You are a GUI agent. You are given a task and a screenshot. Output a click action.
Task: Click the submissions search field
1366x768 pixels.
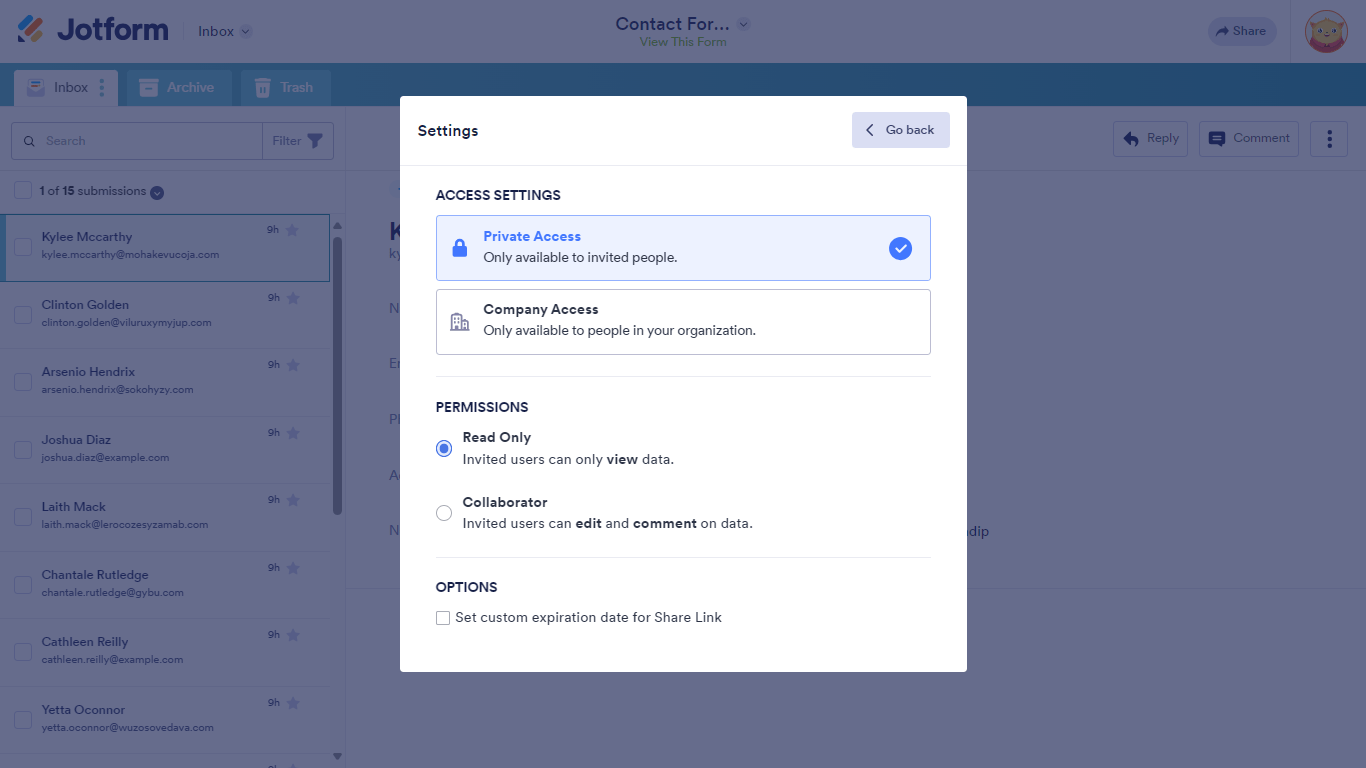140,140
